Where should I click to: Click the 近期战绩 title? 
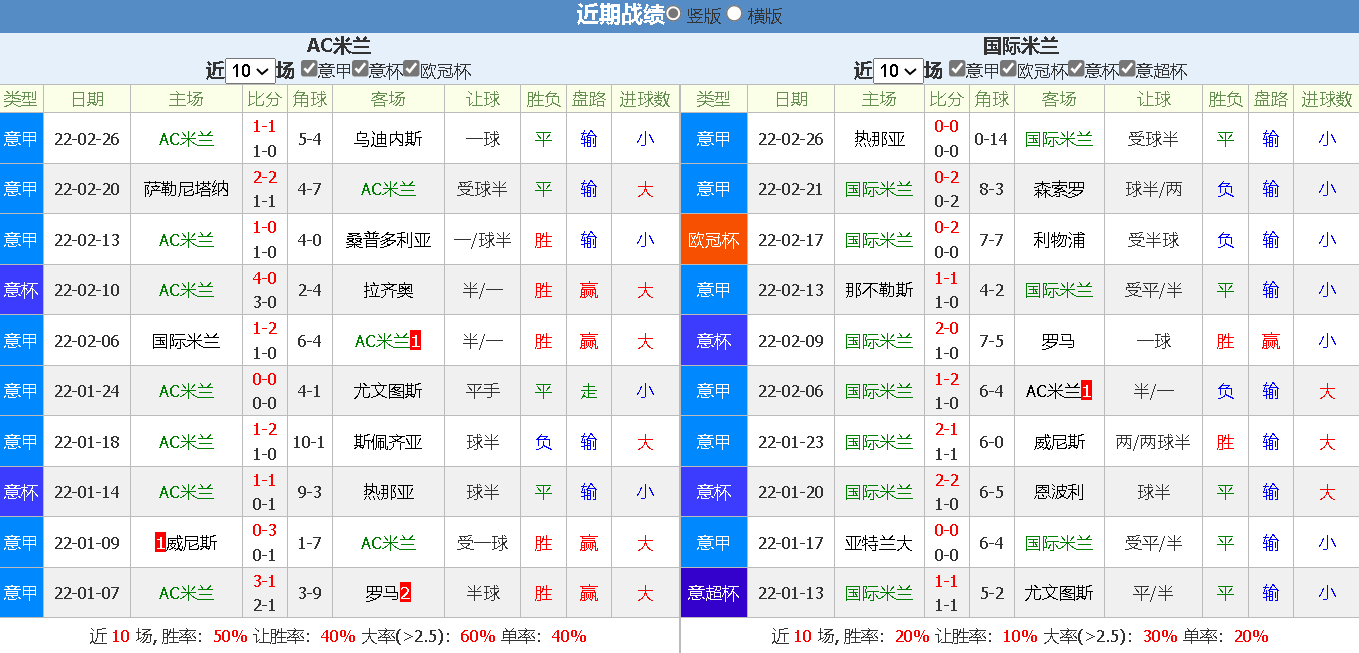click(x=620, y=15)
